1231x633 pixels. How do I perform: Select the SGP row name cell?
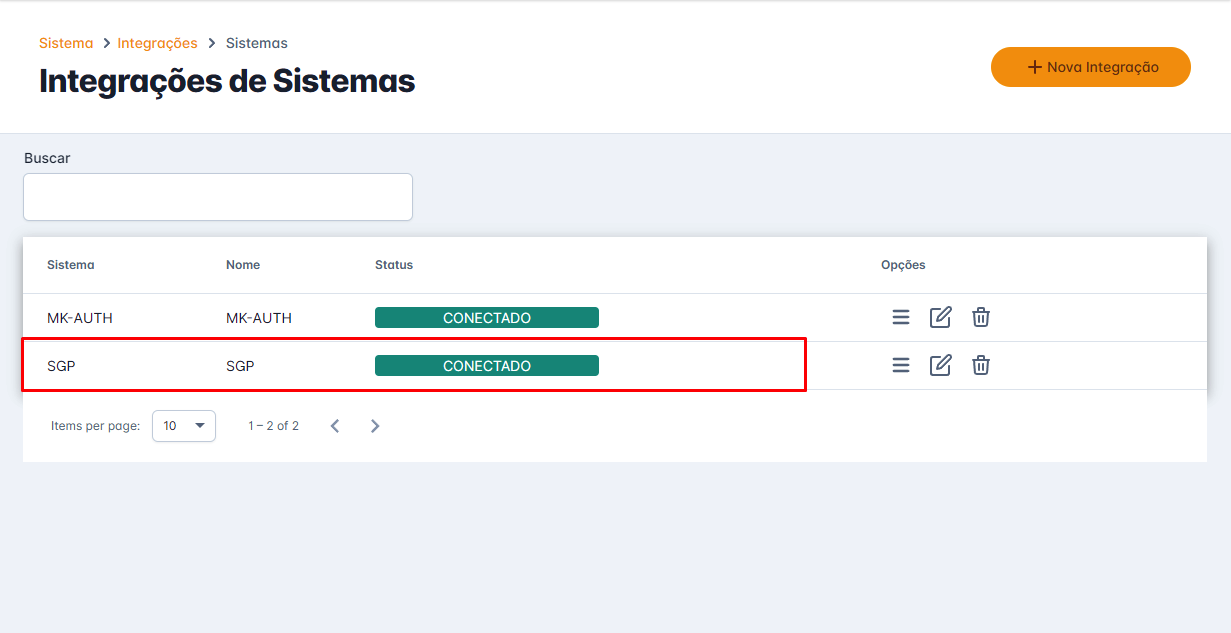coord(240,366)
